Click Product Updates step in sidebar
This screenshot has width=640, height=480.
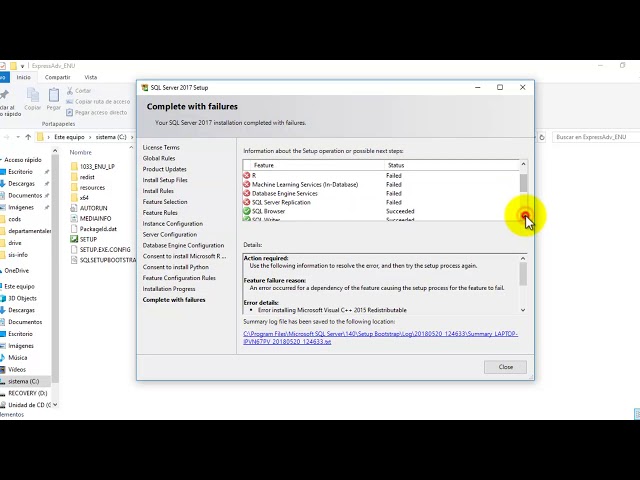tap(164, 169)
